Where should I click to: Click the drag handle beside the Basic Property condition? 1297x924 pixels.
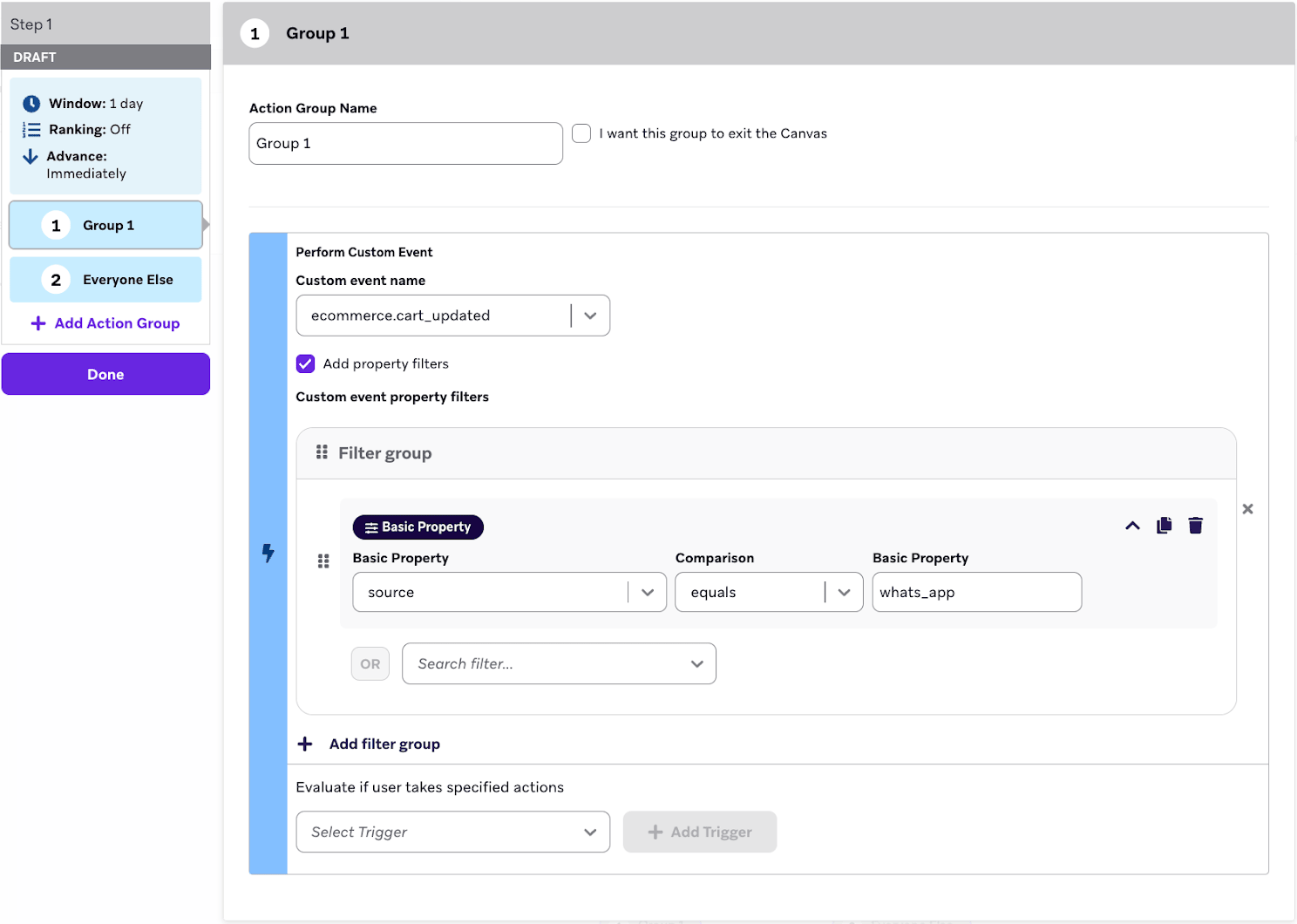(x=323, y=561)
